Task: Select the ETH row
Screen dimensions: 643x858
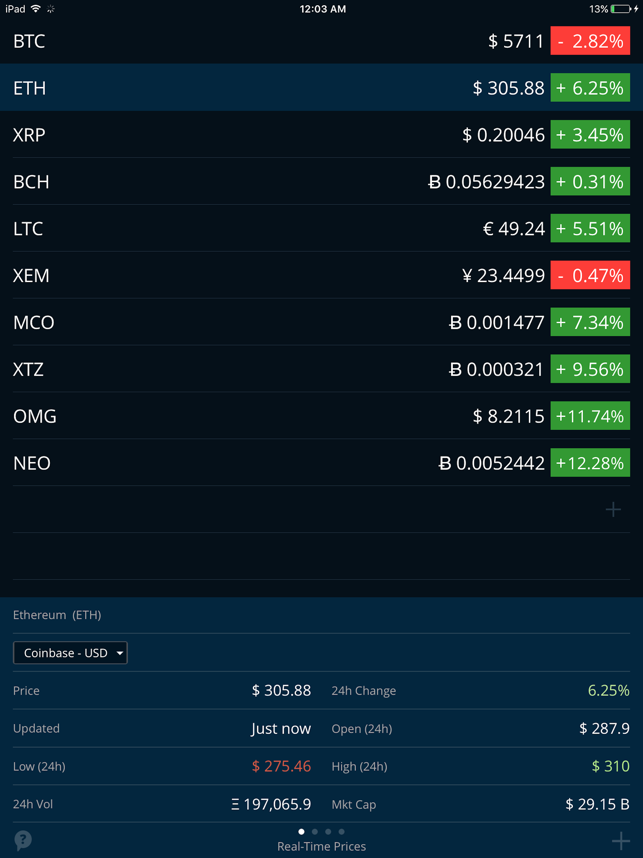Action: click(321, 88)
